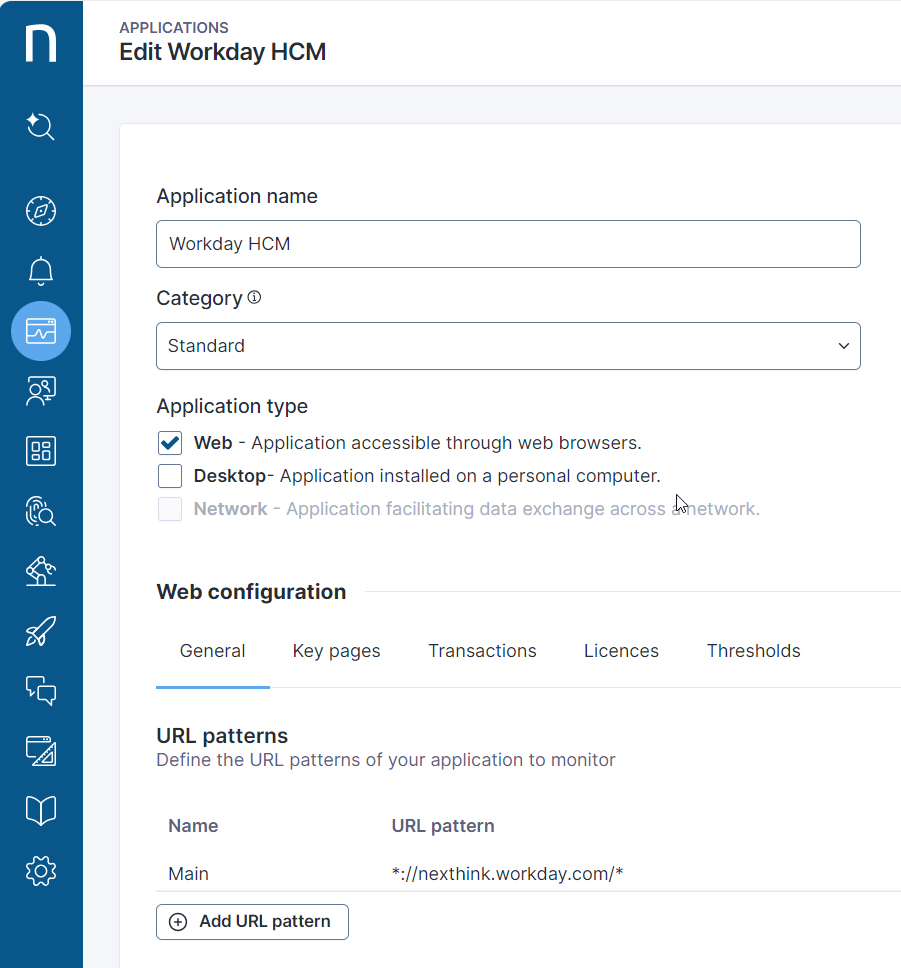Viewport: 901px width, 968px height.
Task: Click the Add URL pattern button
Action: point(252,922)
